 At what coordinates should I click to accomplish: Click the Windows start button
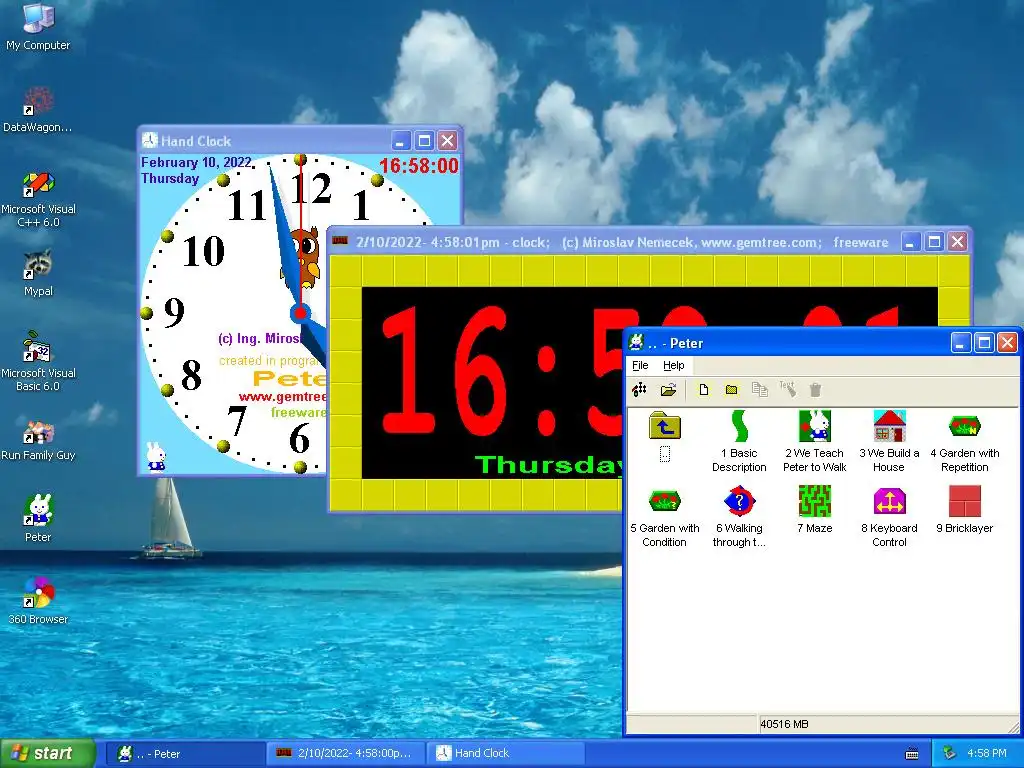tap(48, 753)
